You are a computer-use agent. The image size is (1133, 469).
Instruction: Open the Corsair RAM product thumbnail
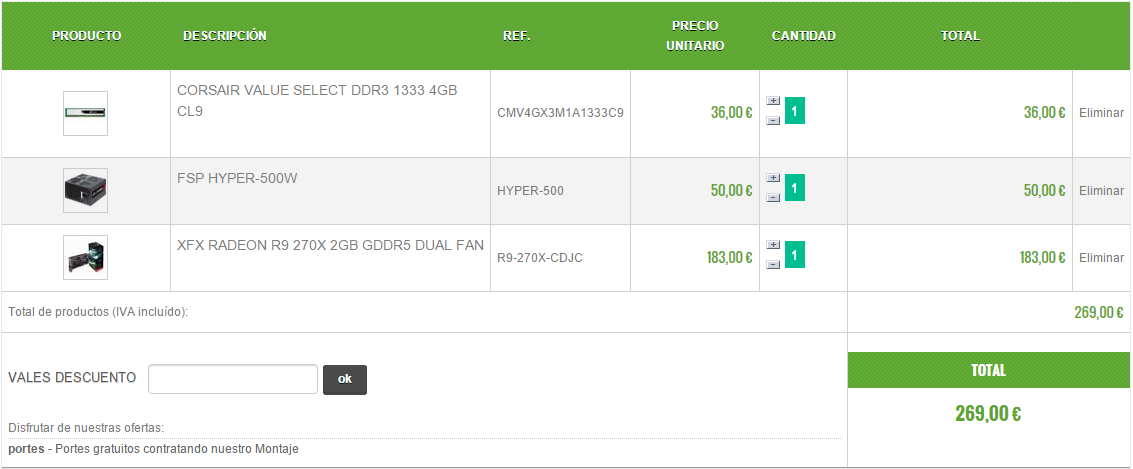point(85,113)
